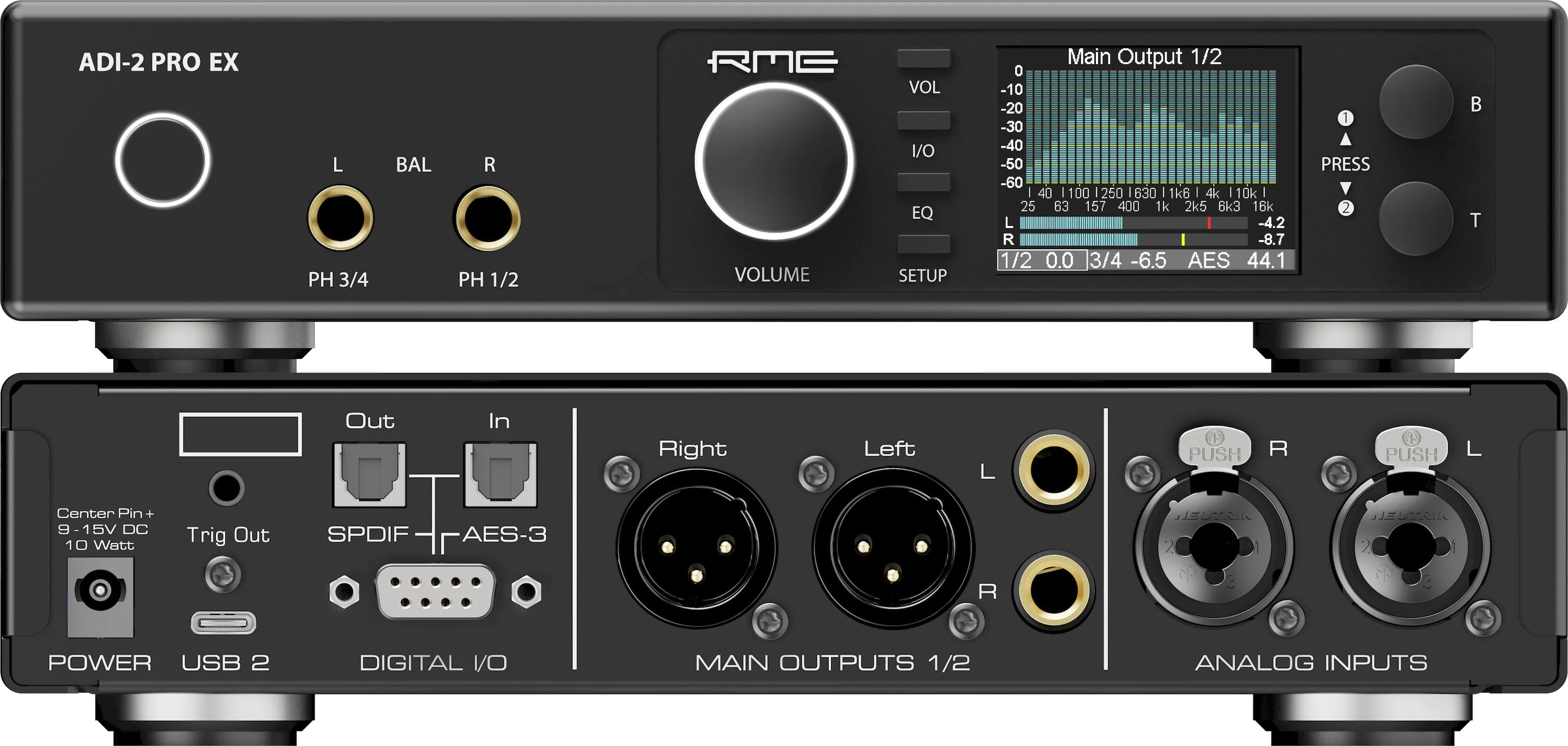Click the DIGITAL I/O label

(x=433, y=662)
